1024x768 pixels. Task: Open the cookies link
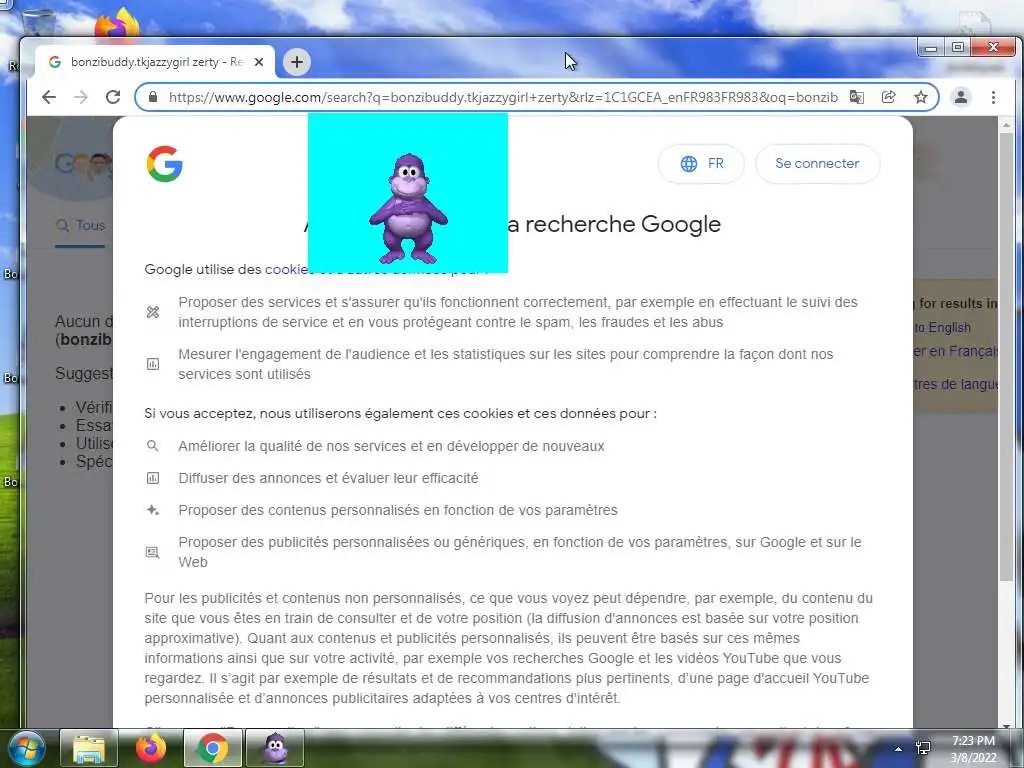[286, 269]
